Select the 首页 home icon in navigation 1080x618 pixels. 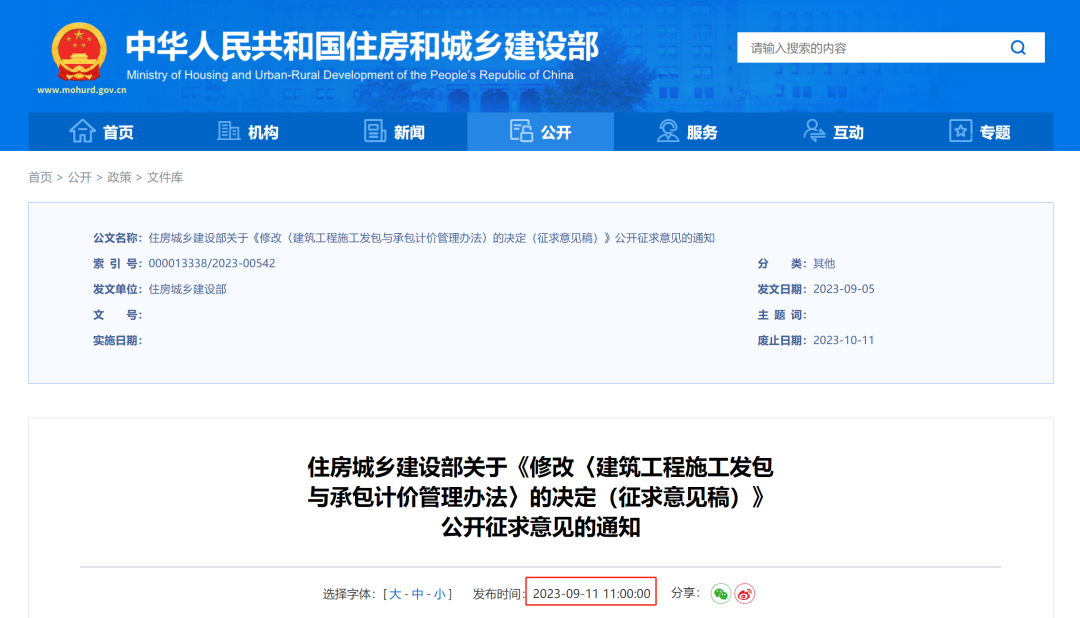tap(83, 131)
